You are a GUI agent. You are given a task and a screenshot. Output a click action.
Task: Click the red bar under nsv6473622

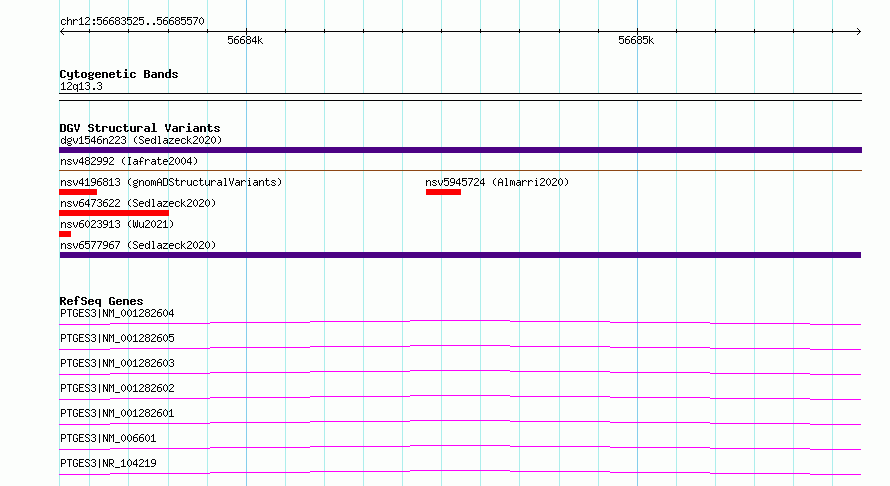114,213
